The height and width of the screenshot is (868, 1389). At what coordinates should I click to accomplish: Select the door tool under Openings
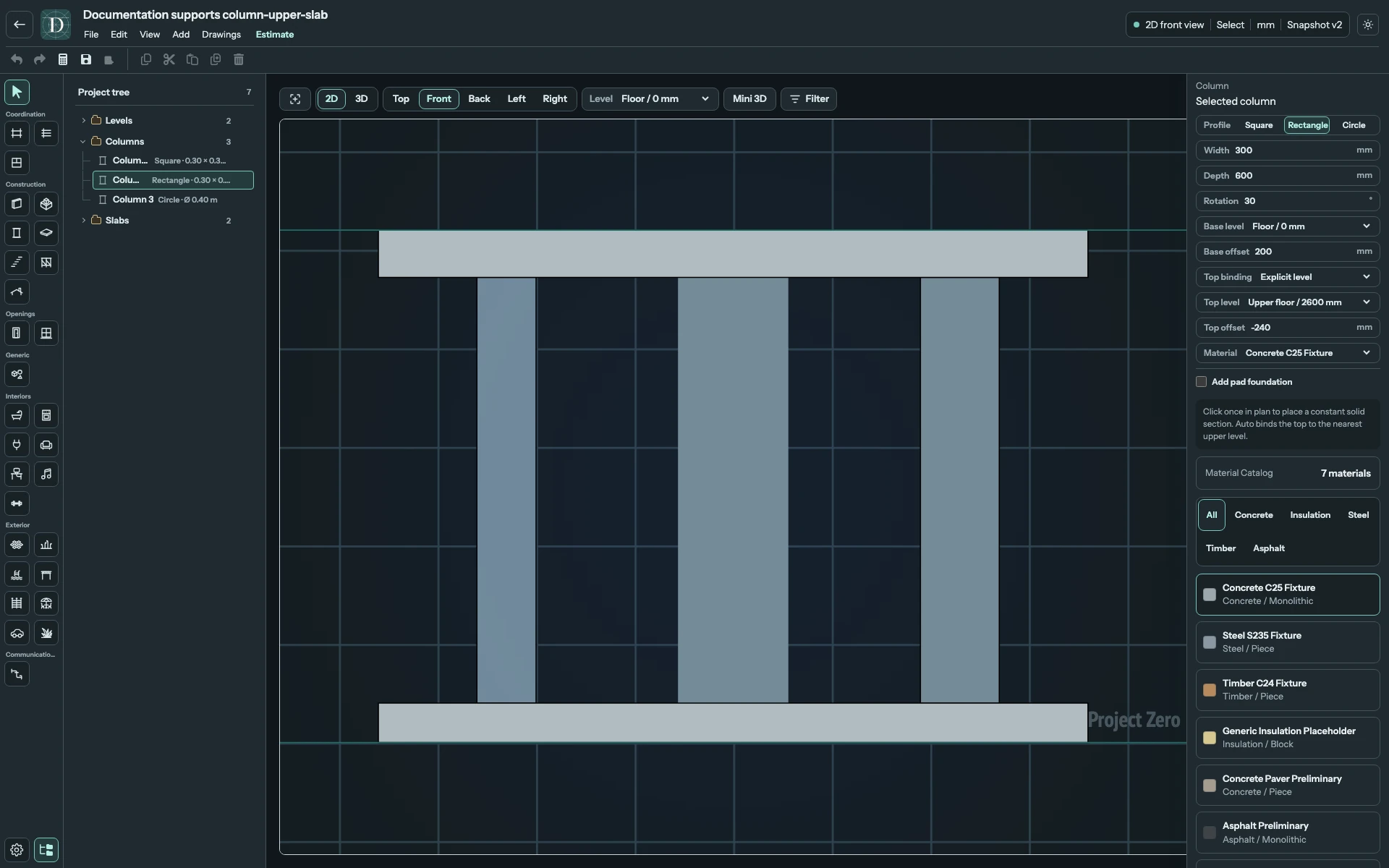[x=17, y=333]
